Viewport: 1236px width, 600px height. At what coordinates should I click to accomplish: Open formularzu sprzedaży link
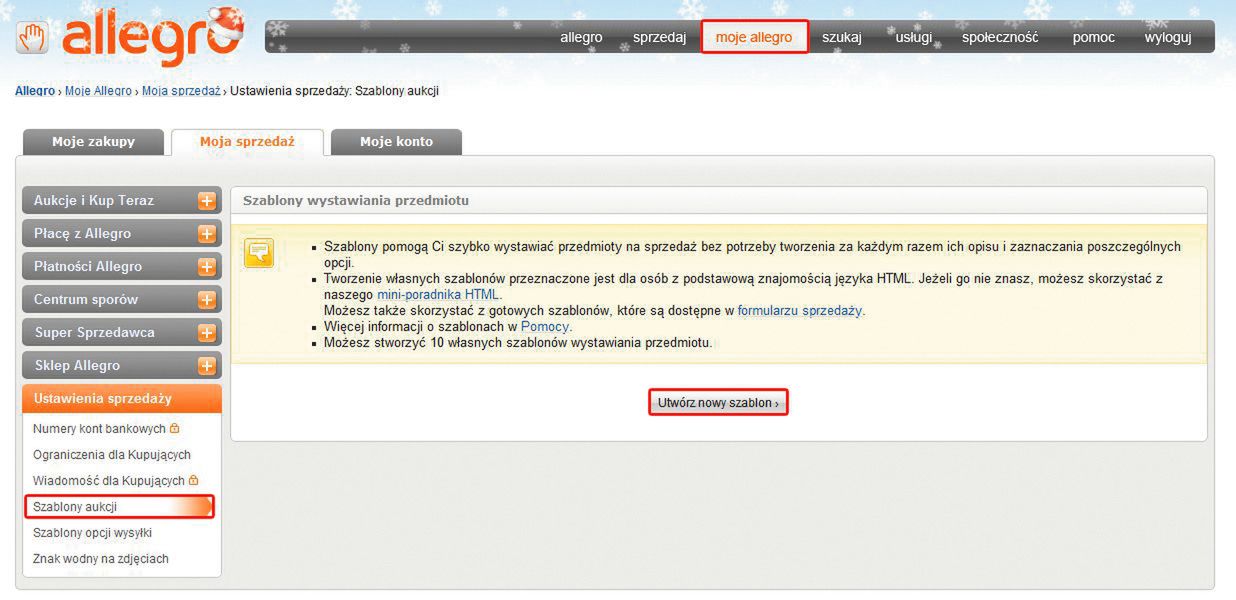(x=800, y=311)
